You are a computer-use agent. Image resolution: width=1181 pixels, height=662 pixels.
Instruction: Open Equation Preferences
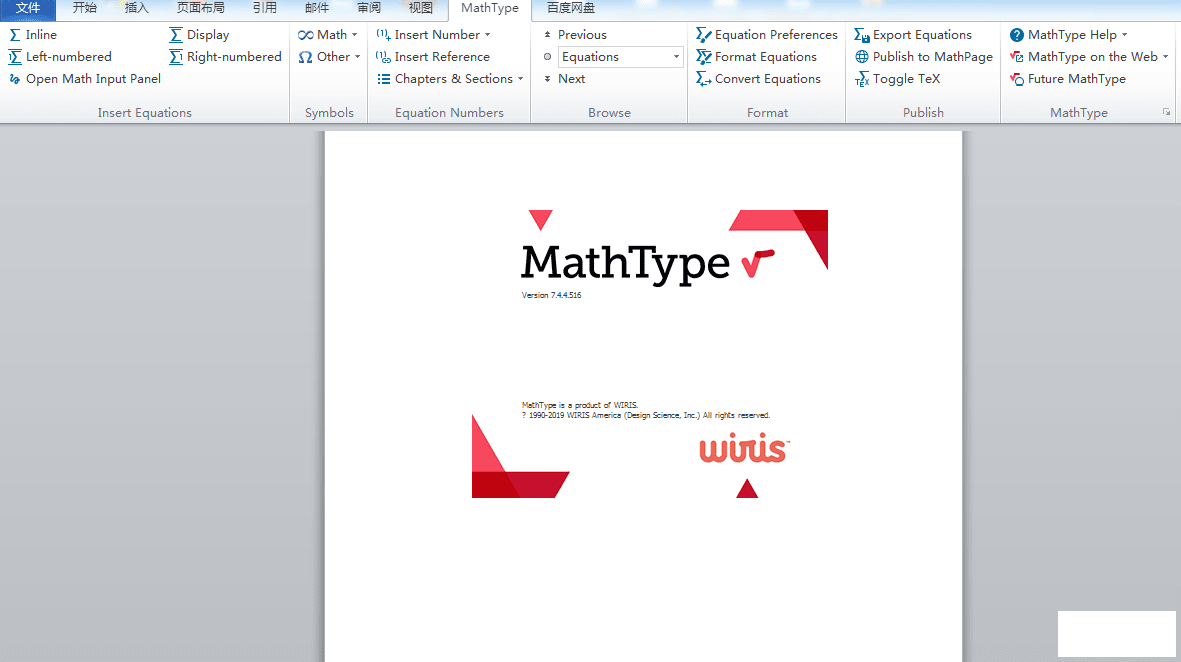[767, 35]
